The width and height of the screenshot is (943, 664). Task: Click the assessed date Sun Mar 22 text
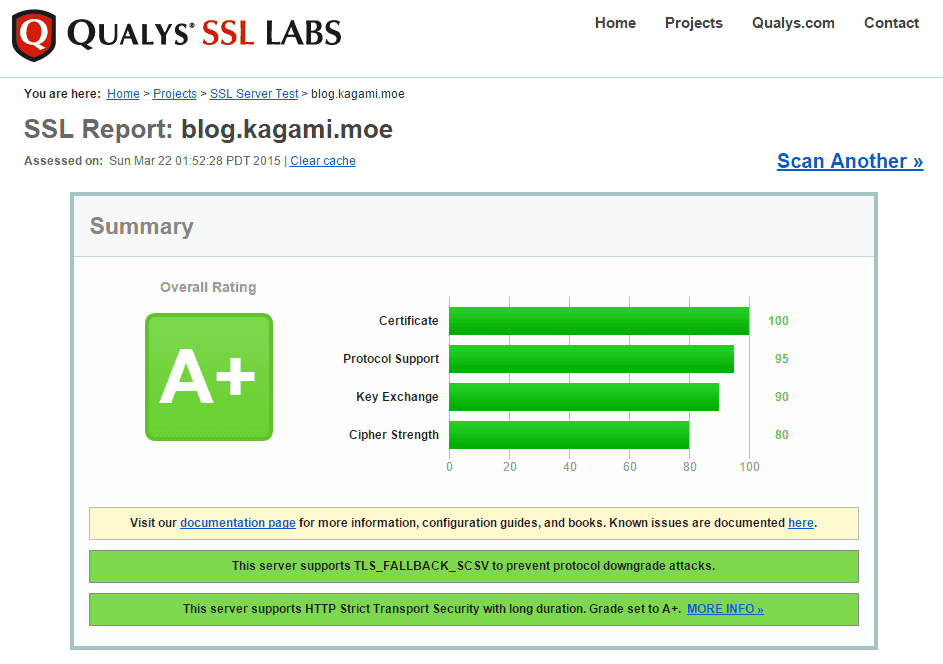pyautogui.click(x=195, y=161)
